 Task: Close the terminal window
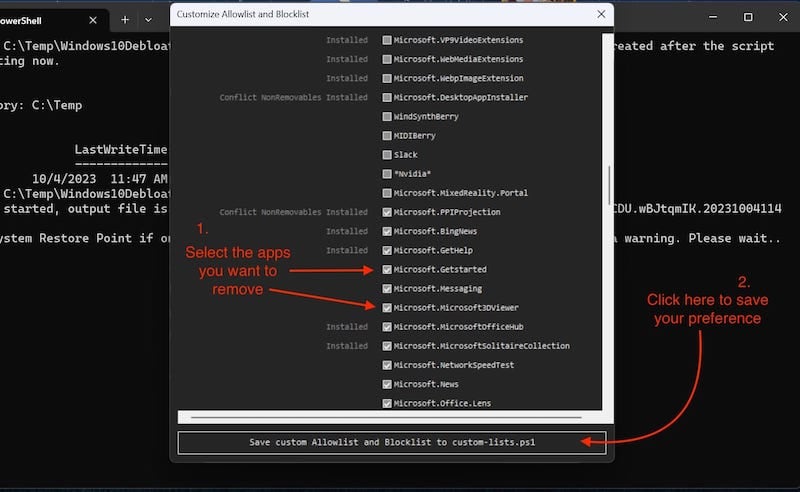click(783, 17)
